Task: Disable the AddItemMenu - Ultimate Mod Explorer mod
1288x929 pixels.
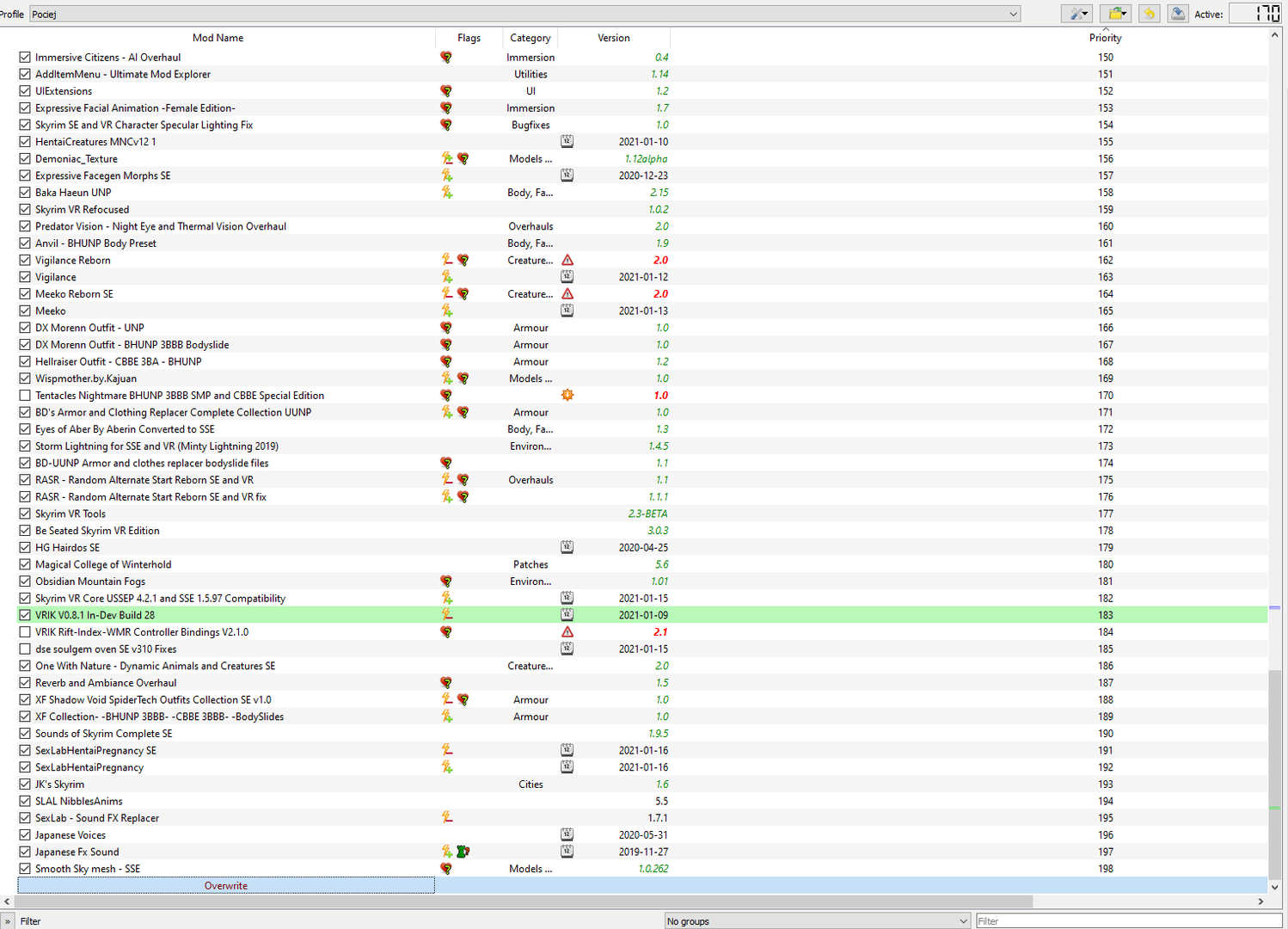Action: tap(25, 74)
